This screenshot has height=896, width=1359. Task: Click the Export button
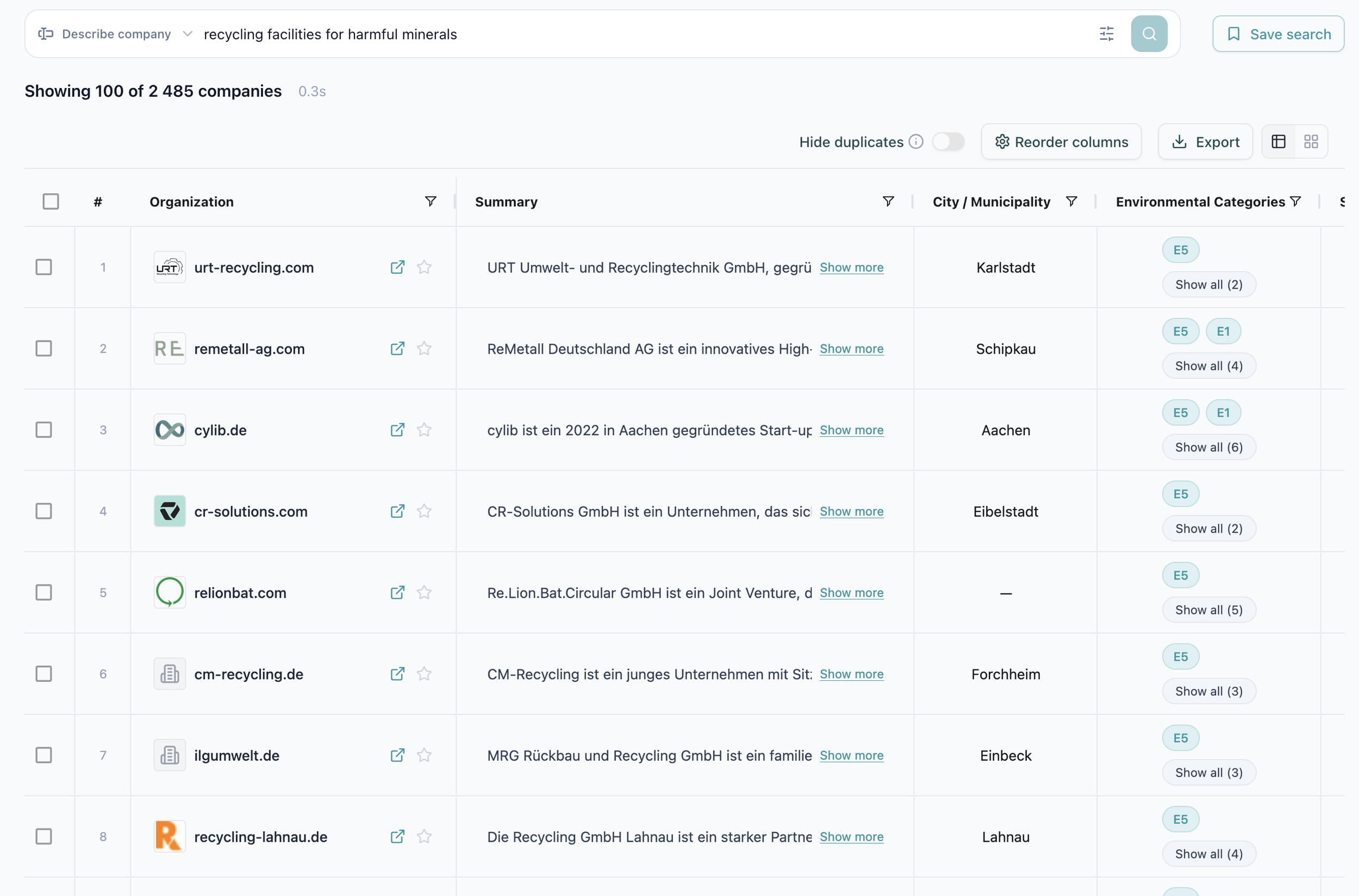pos(1205,141)
